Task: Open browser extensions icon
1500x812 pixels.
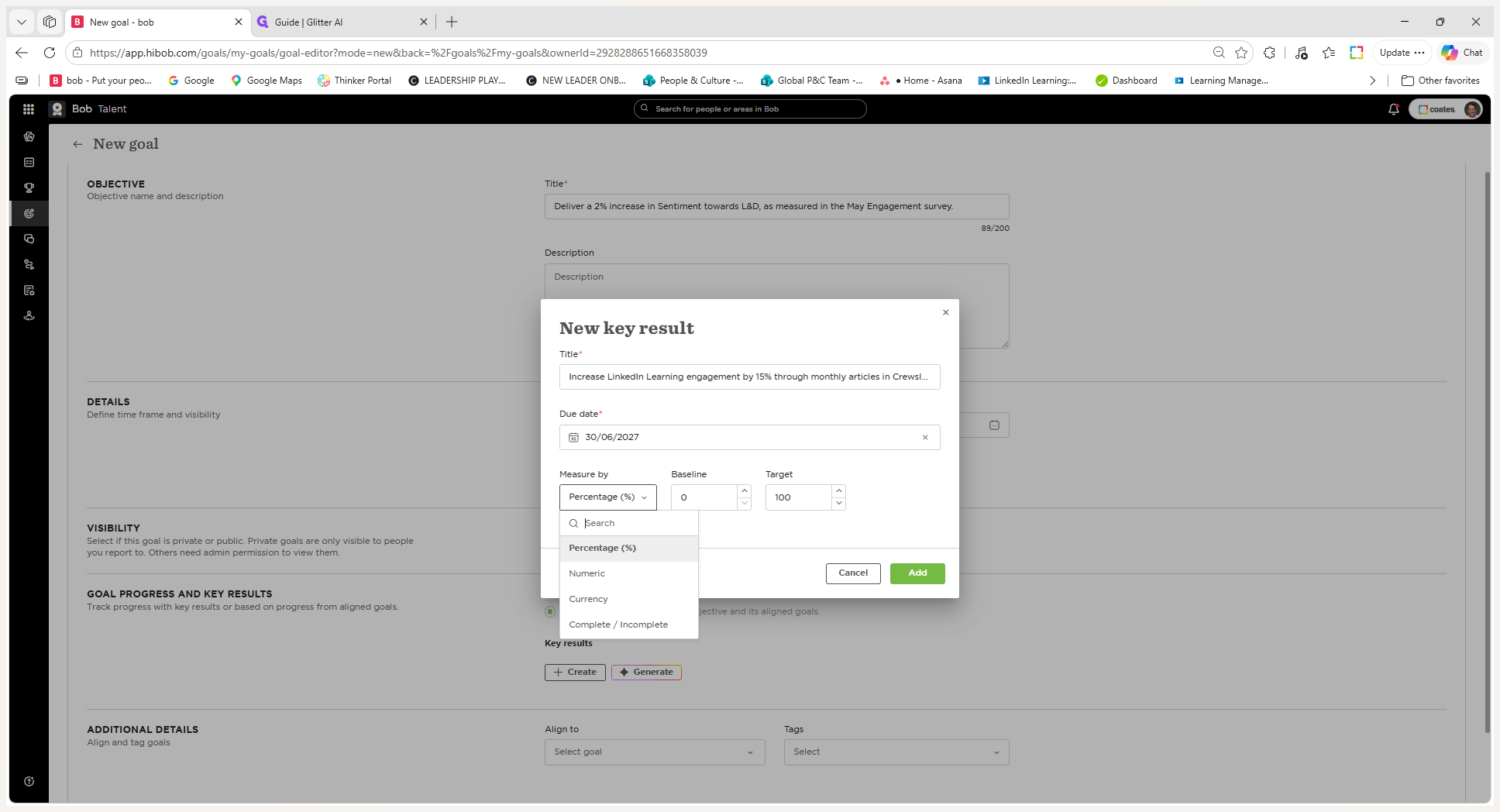Action: [1269, 53]
